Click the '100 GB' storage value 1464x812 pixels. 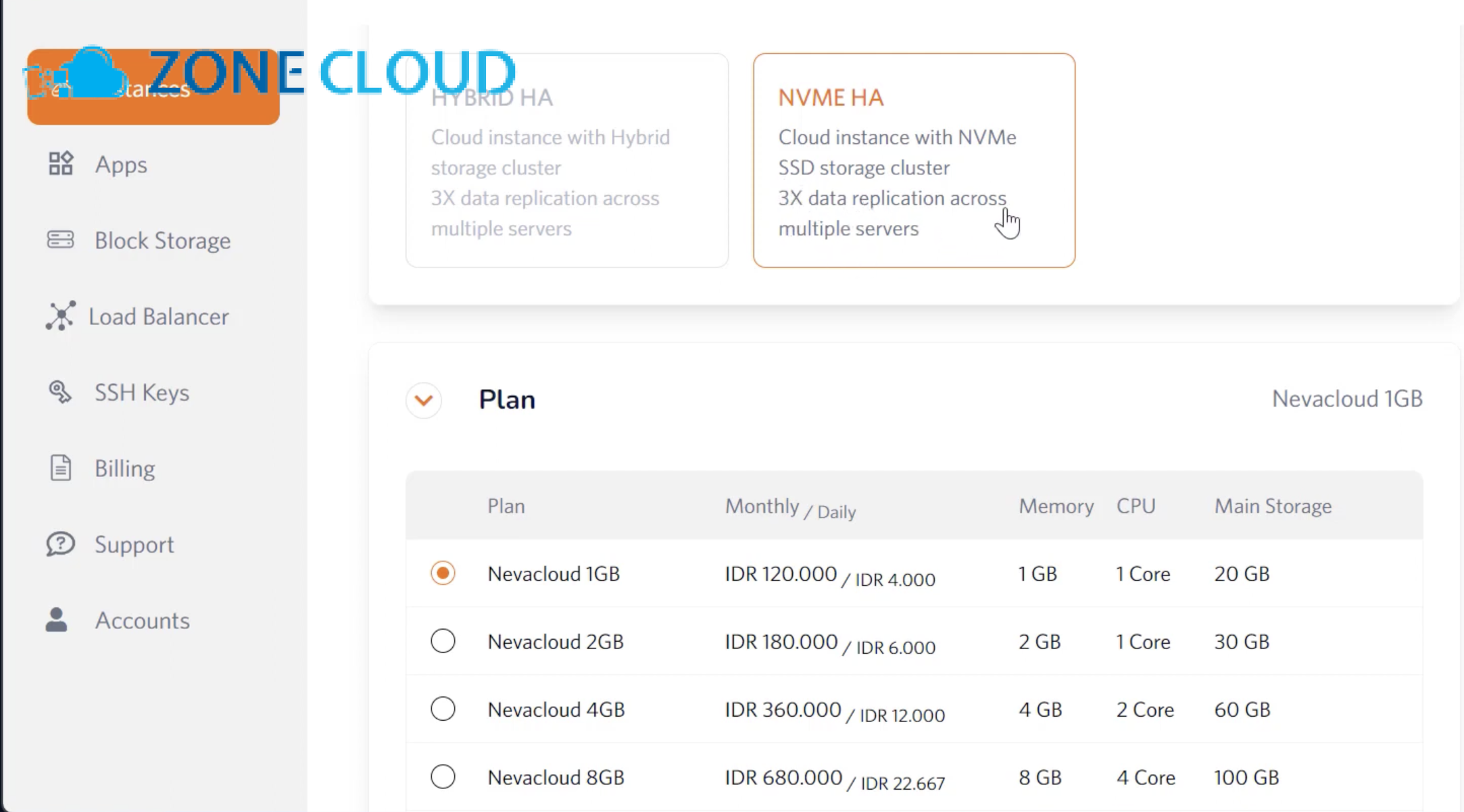pos(1246,777)
